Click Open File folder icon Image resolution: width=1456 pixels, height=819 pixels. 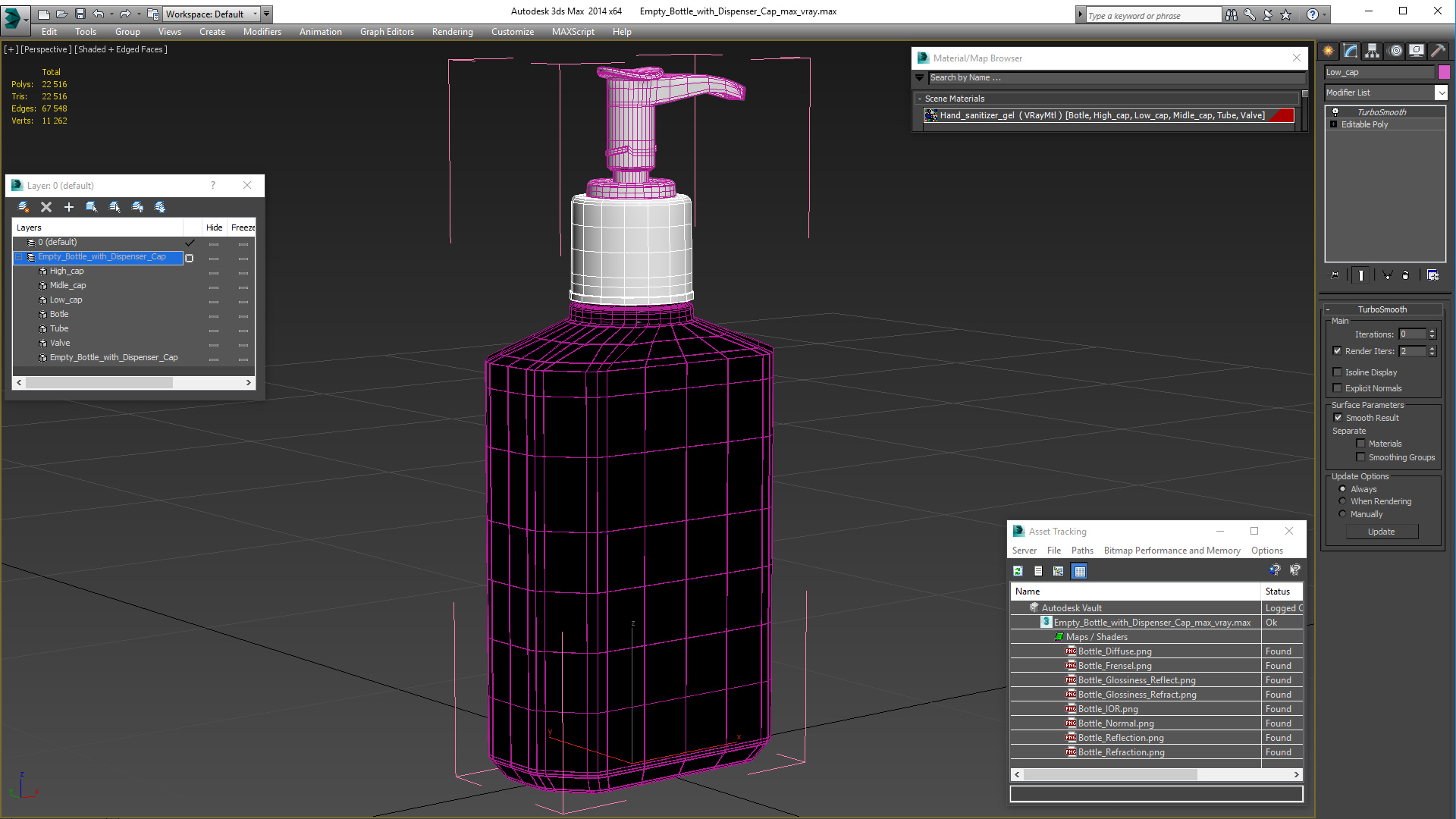[61, 14]
